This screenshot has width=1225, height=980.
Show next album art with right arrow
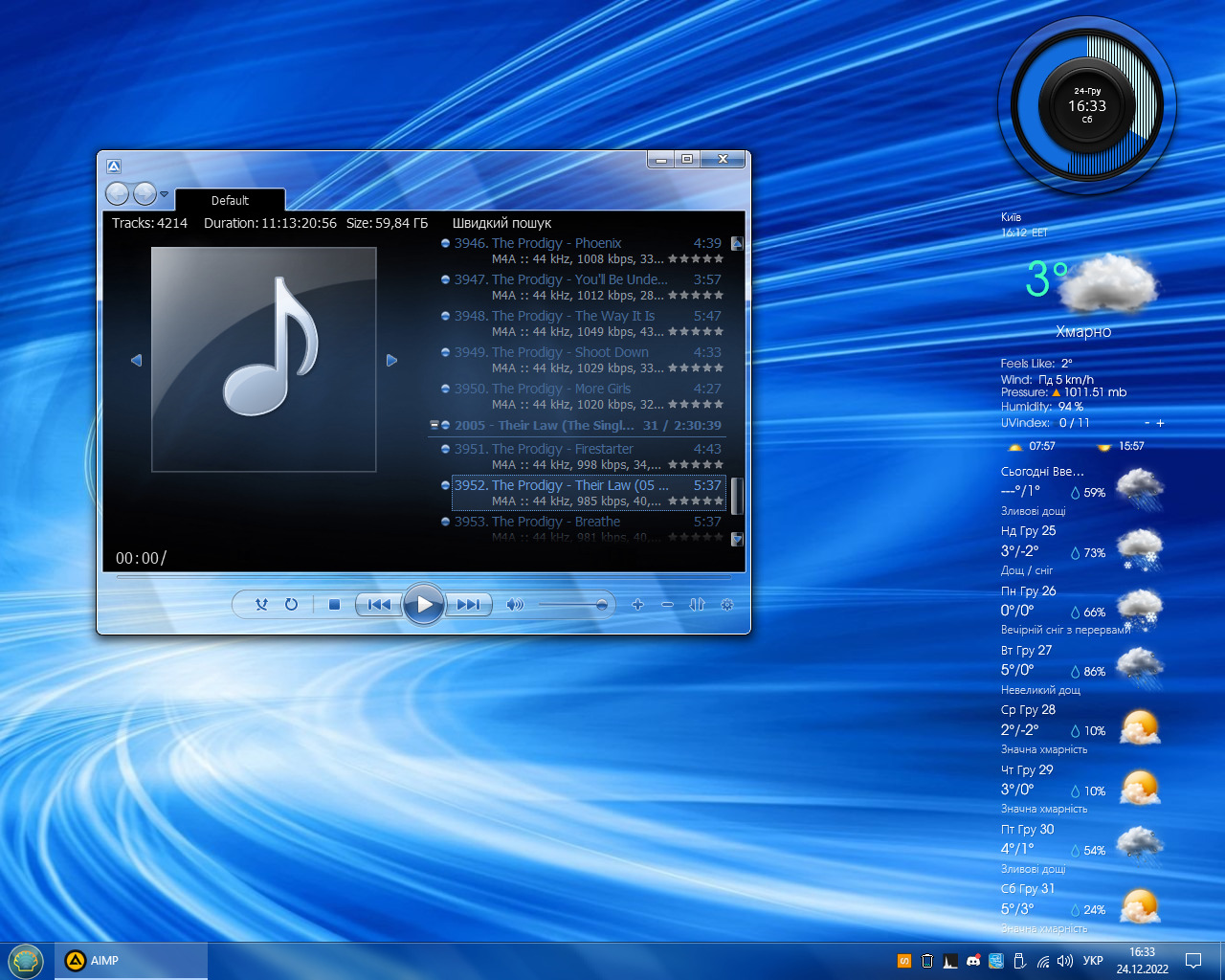click(x=391, y=360)
